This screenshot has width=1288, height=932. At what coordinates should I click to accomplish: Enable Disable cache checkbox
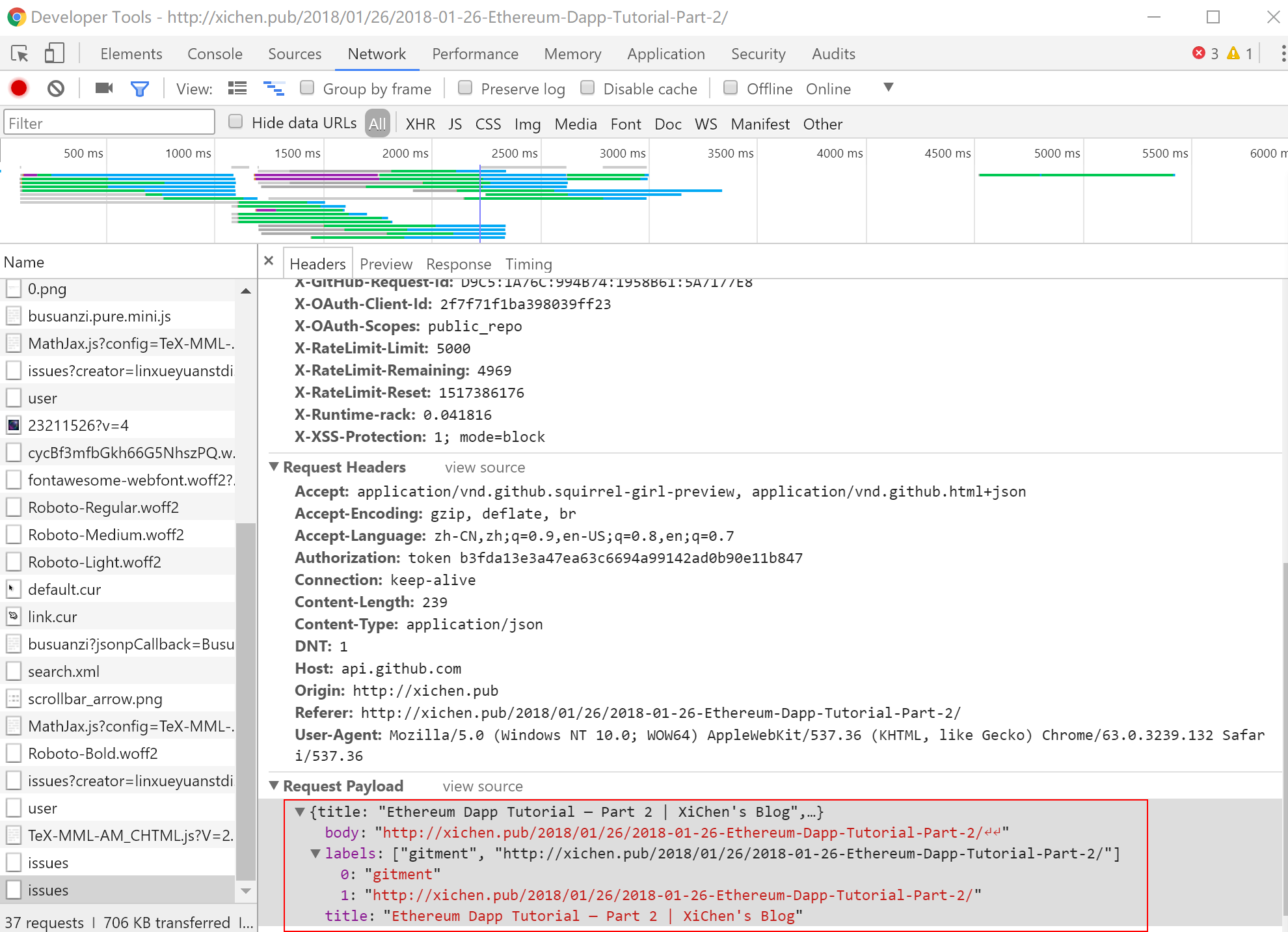(x=587, y=88)
